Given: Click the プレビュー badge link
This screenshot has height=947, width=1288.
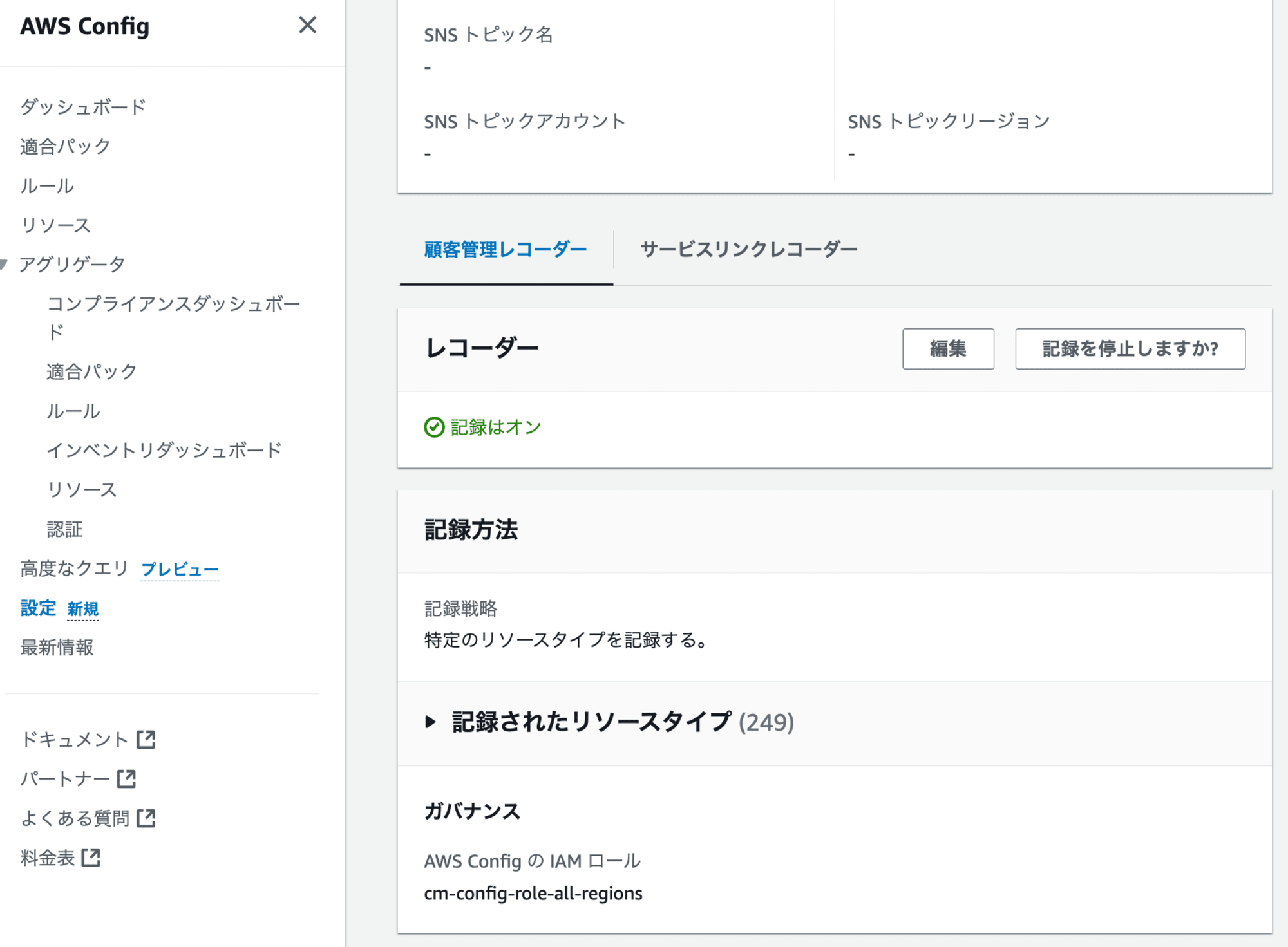Looking at the screenshot, I should click(180, 570).
